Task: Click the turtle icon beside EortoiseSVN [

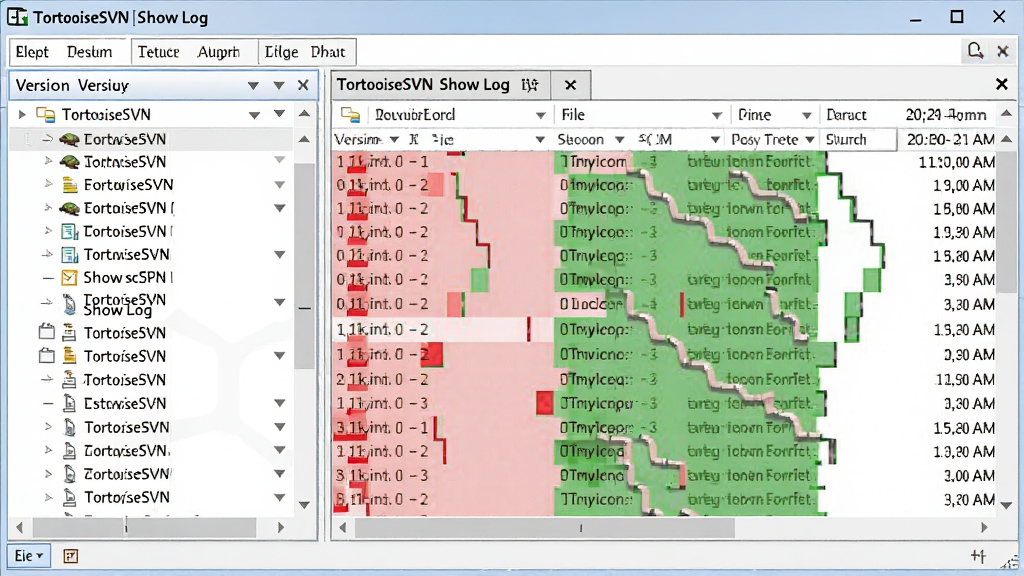Action: pyautogui.click(x=69, y=208)
